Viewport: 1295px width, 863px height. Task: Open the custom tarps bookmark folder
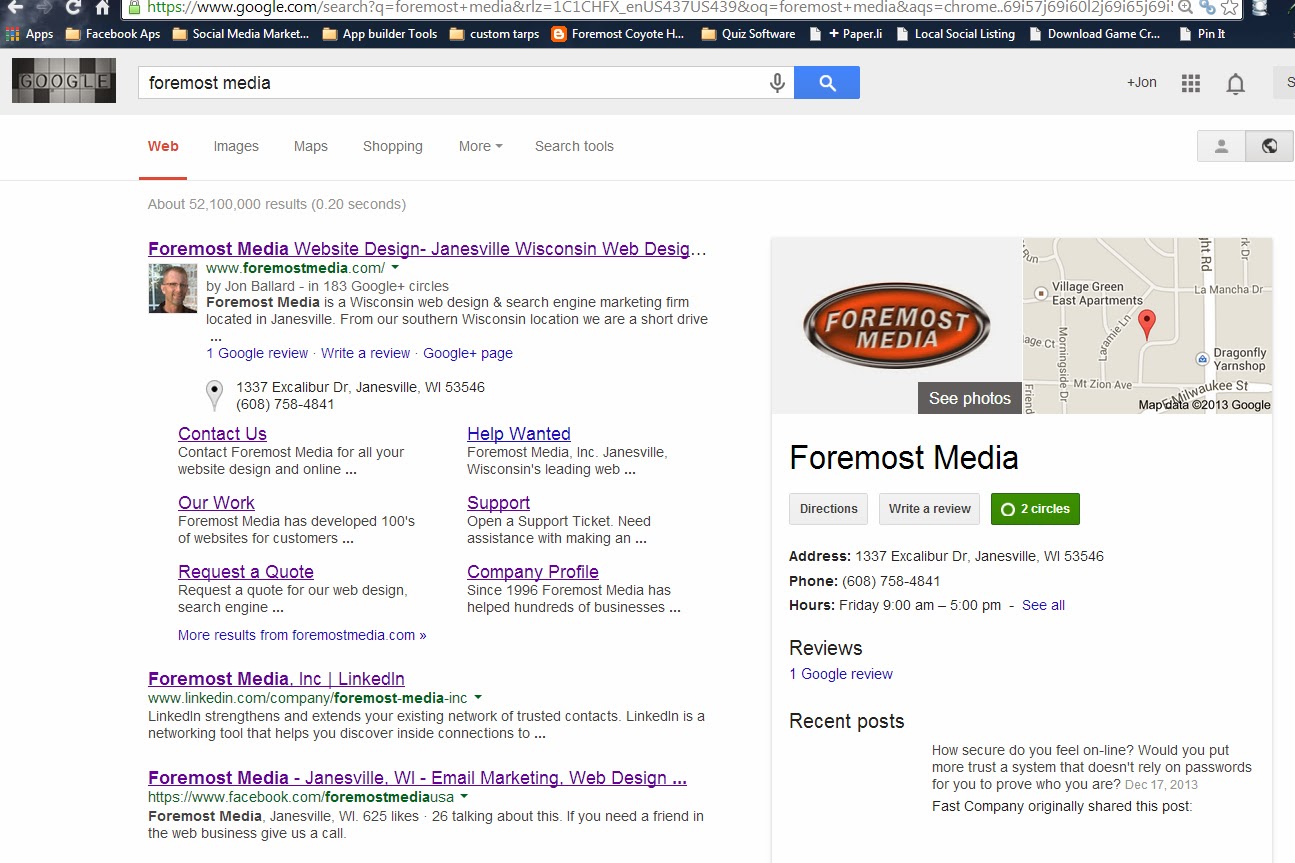pyautogui.click(x=494, y=34)
